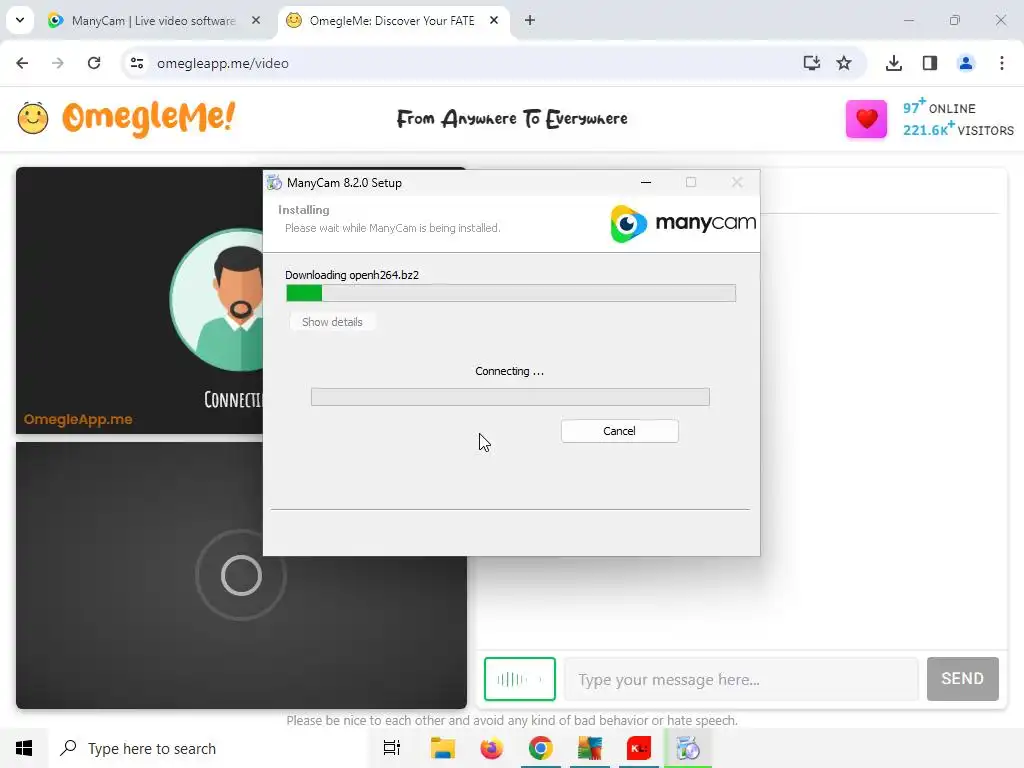Click Show details in ManyCam Setup
This screenshot has width=1024, height=768.
[x=332, y=322]
